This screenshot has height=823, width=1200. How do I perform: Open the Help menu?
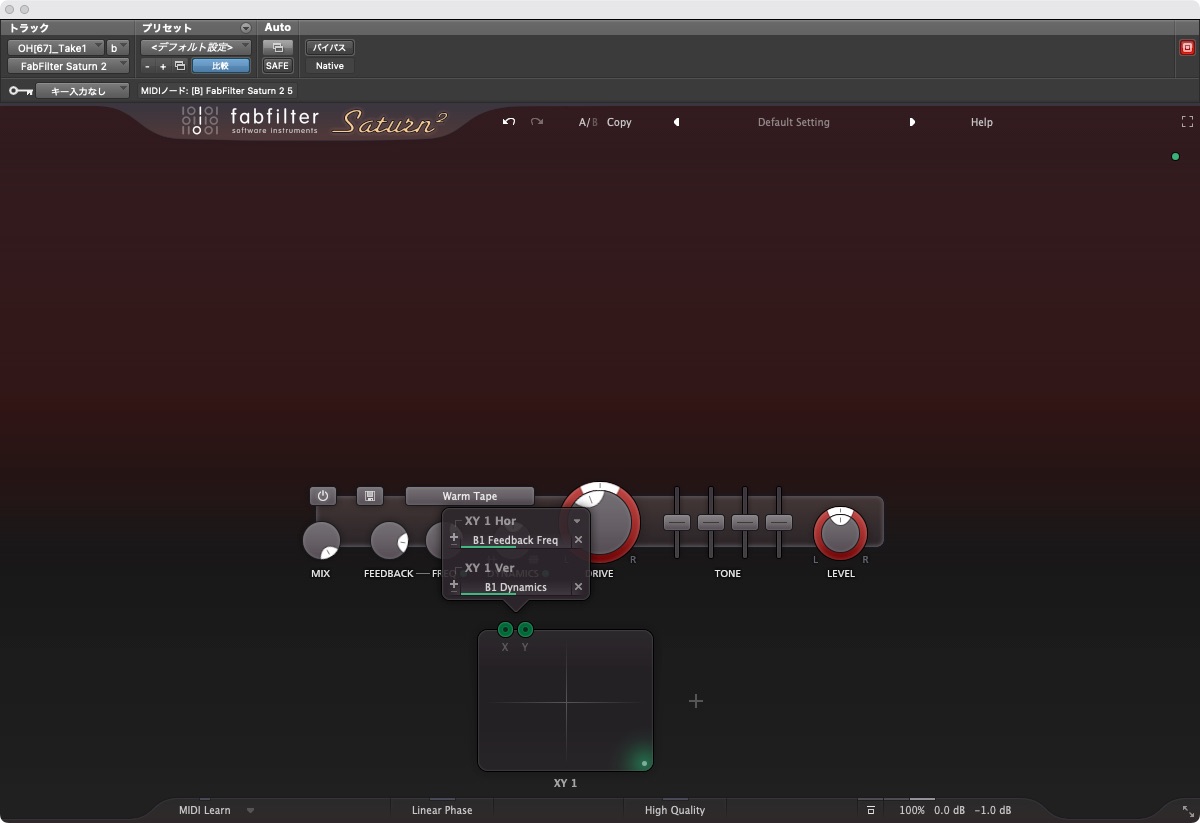pyautogui.click(x=981, y=122)
